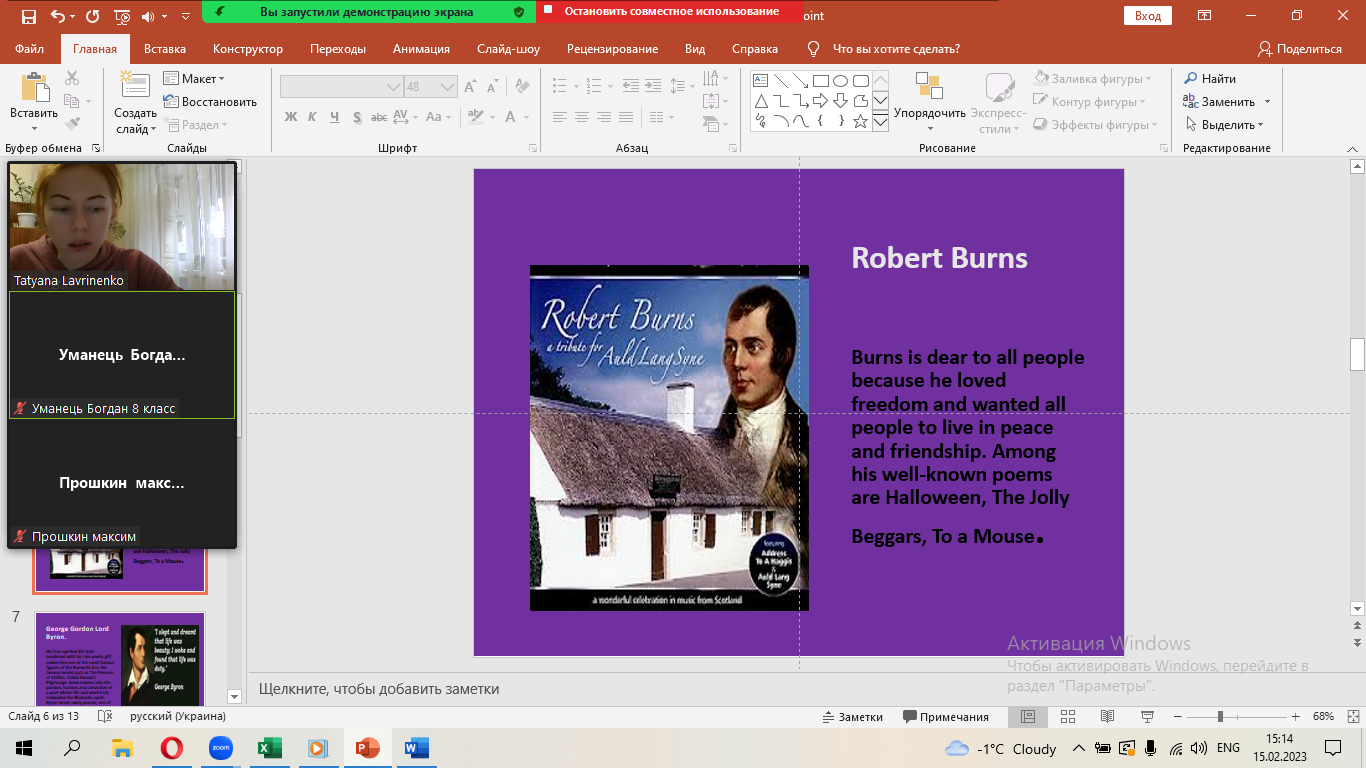Viewport: 1366px width, 768px height.
Task: Click the Format Painter brush icon
Action: [72, 124]
